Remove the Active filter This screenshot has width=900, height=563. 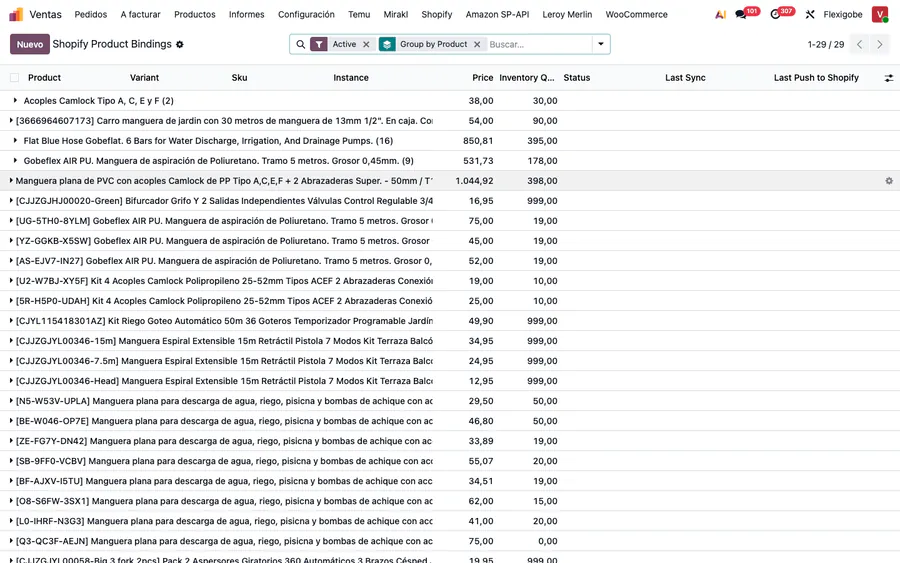pos(366,44)
